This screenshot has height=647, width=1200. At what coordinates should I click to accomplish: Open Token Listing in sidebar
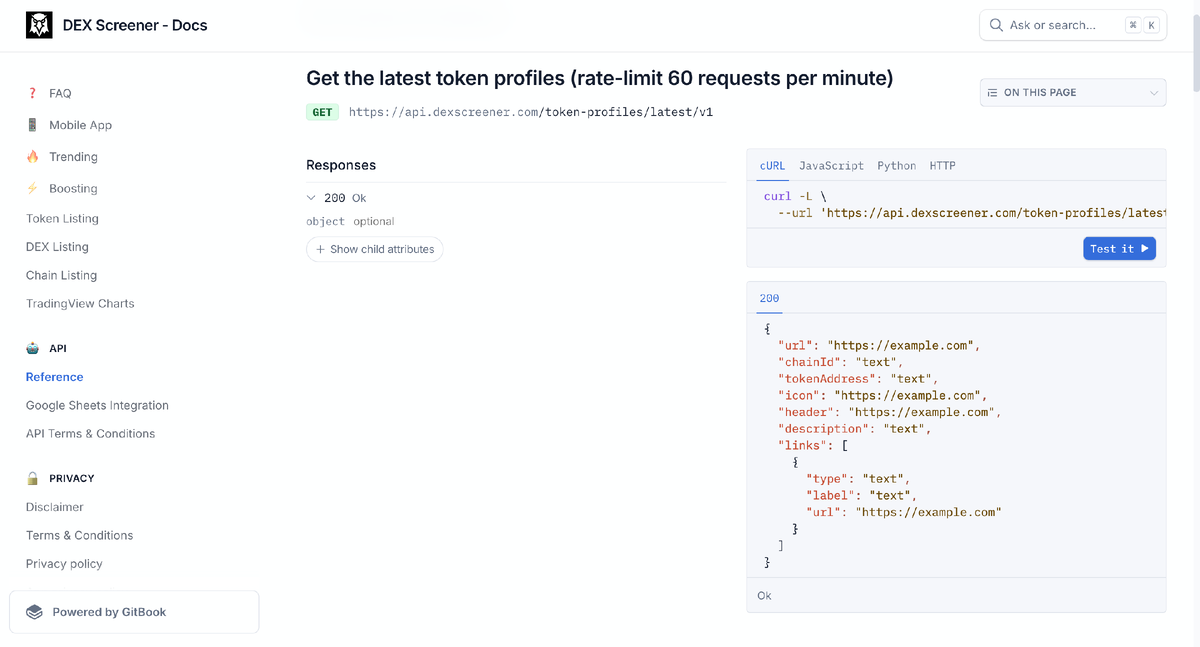coord(62,218)
